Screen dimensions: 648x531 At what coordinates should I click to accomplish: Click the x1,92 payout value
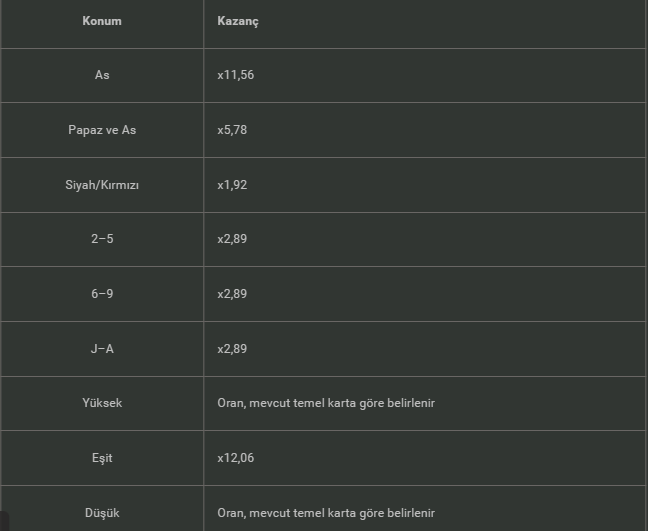pos(232,185)
